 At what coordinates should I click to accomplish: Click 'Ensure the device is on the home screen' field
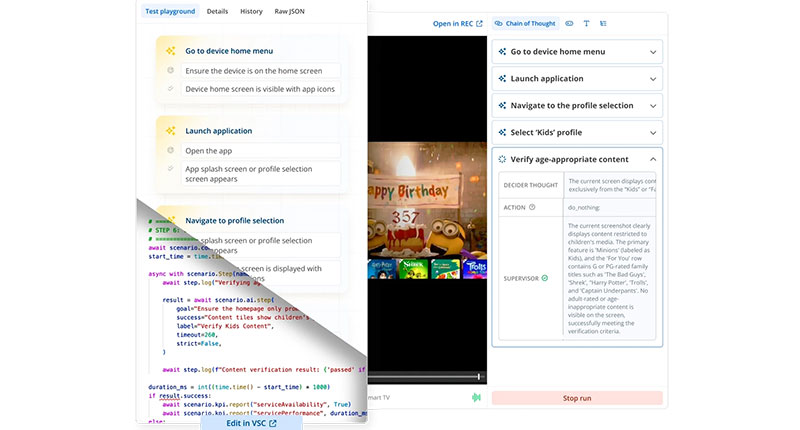(x=261, y=71)
